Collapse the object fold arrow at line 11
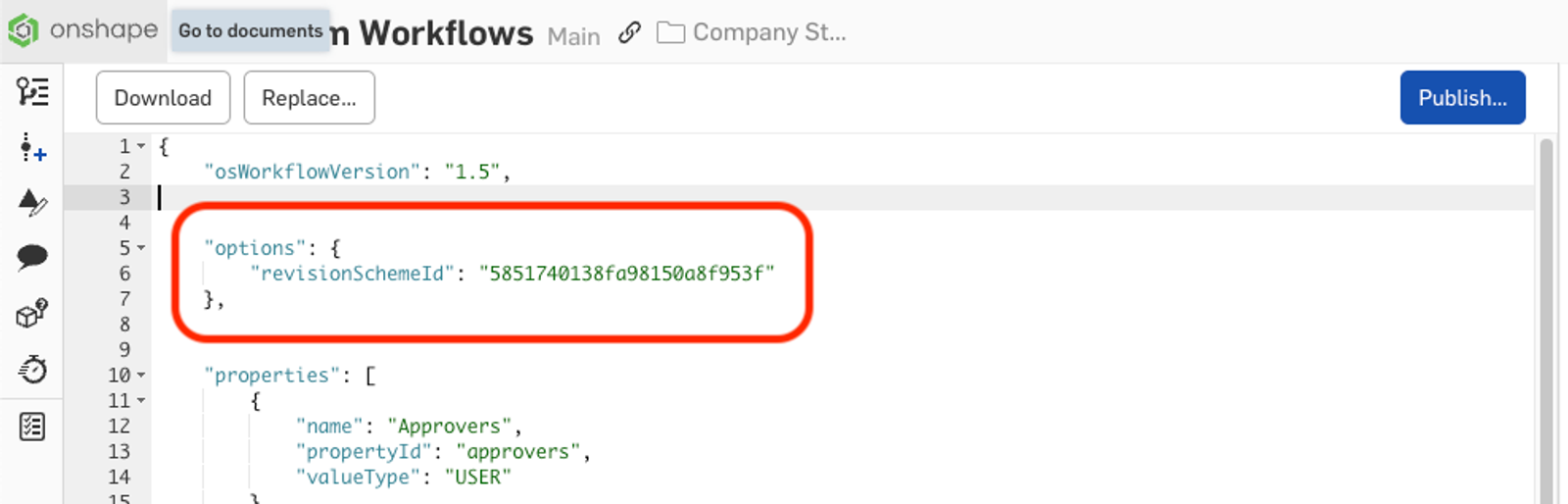Image resolution: width=1568 pixels, height=504 pixels. click(x=141, y=401)
